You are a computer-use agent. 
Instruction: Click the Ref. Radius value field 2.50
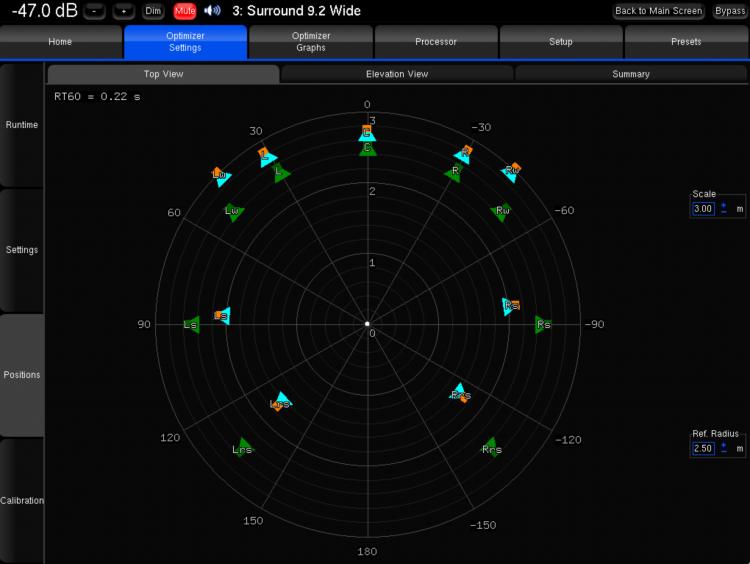[703, 449]
